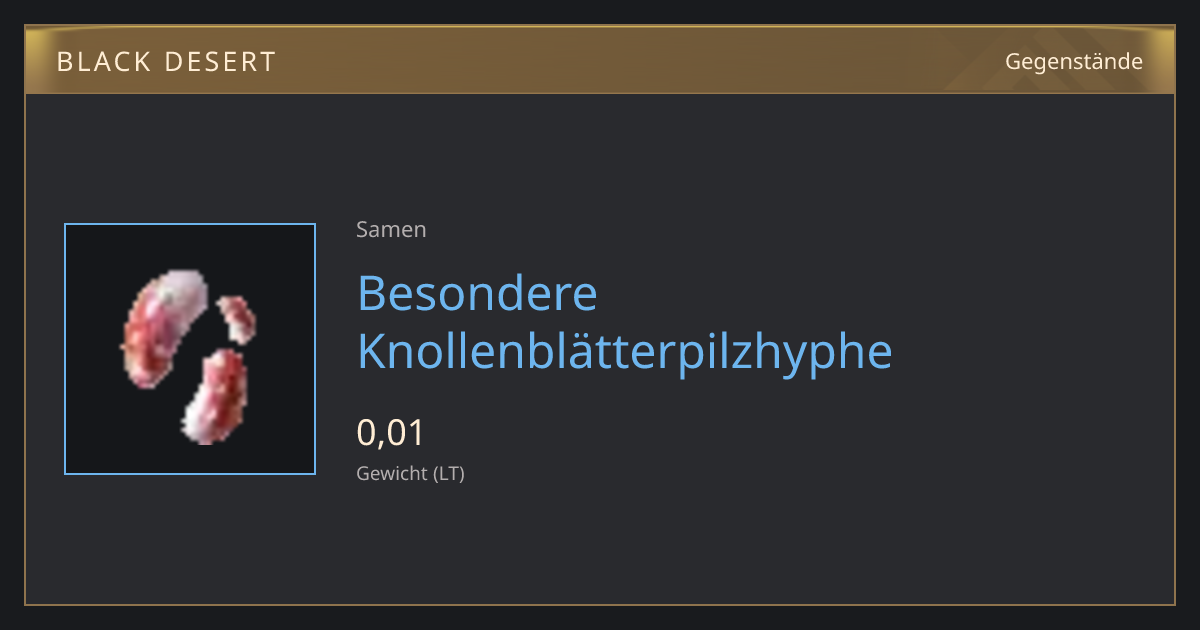Image resolution: width=1200 pixels, height=630 pixels.
Task: Open the Besondere Knollenblätterpilzhyphe item title
Action: [x=624, y=322]
